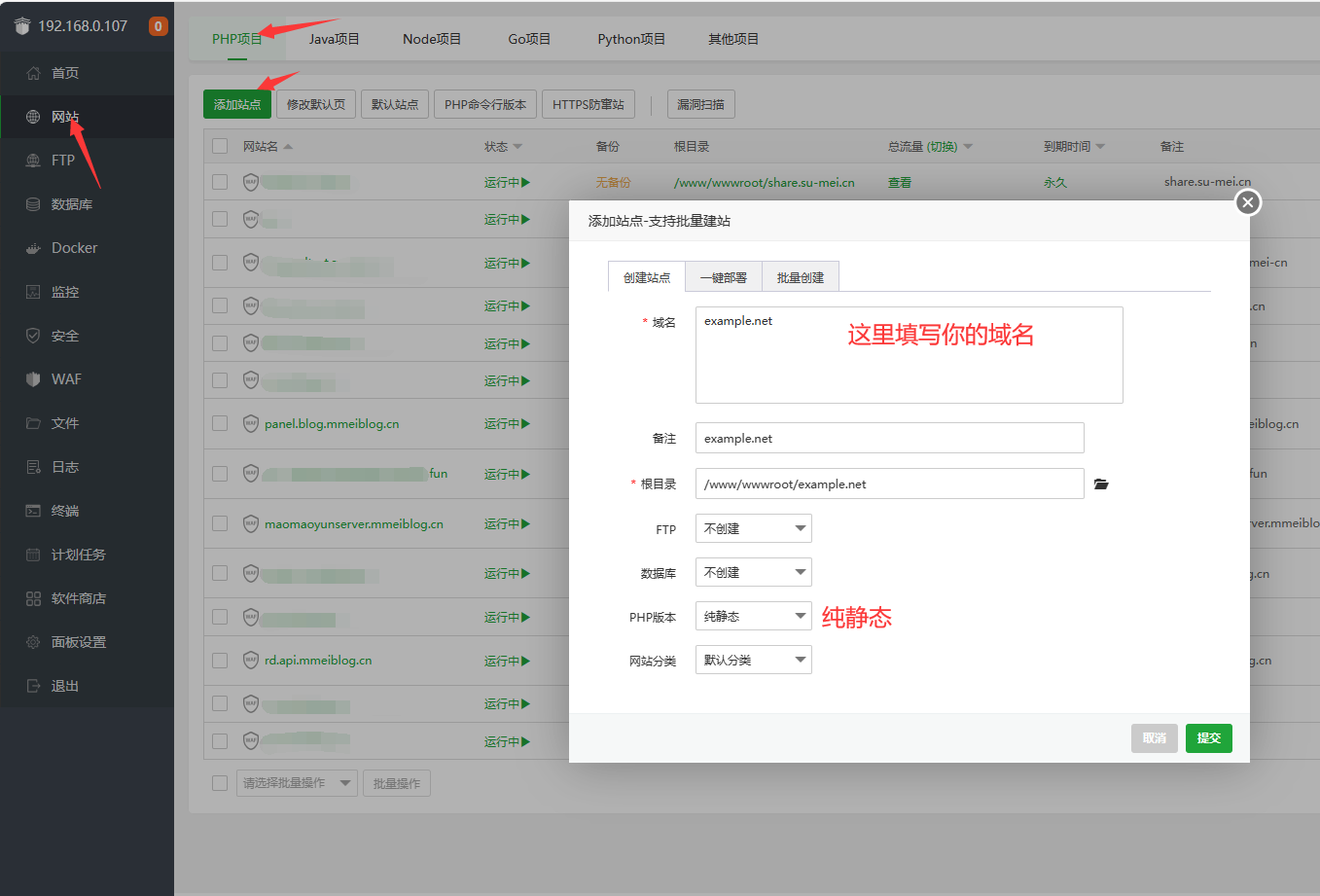Screen dimensions: 1320x896
Task: Click the folder icon beside root directory field
Action: (x=1100, y=484)
